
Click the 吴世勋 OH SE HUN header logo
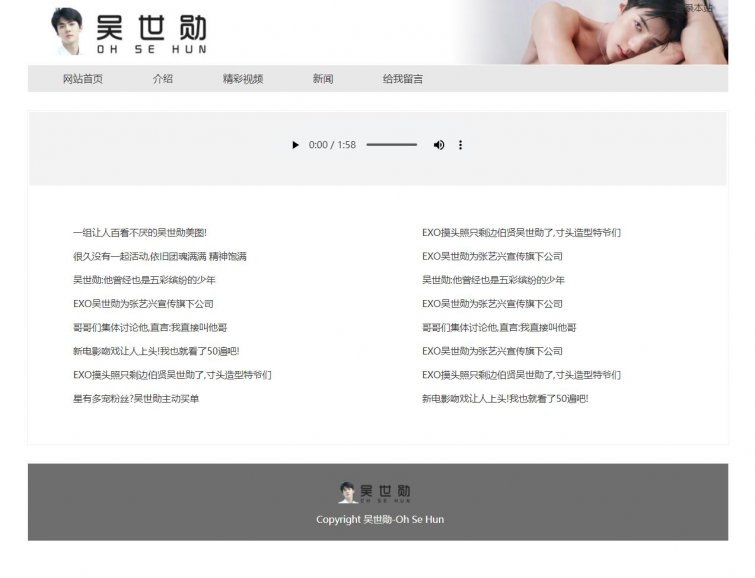(129, 32)
